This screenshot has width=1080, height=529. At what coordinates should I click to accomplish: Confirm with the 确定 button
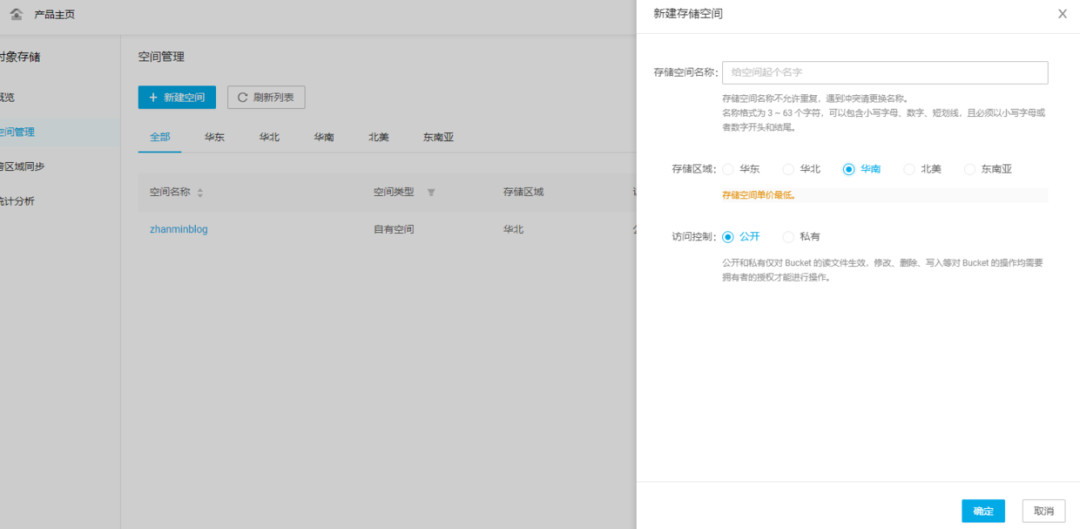tap(983, 511)
